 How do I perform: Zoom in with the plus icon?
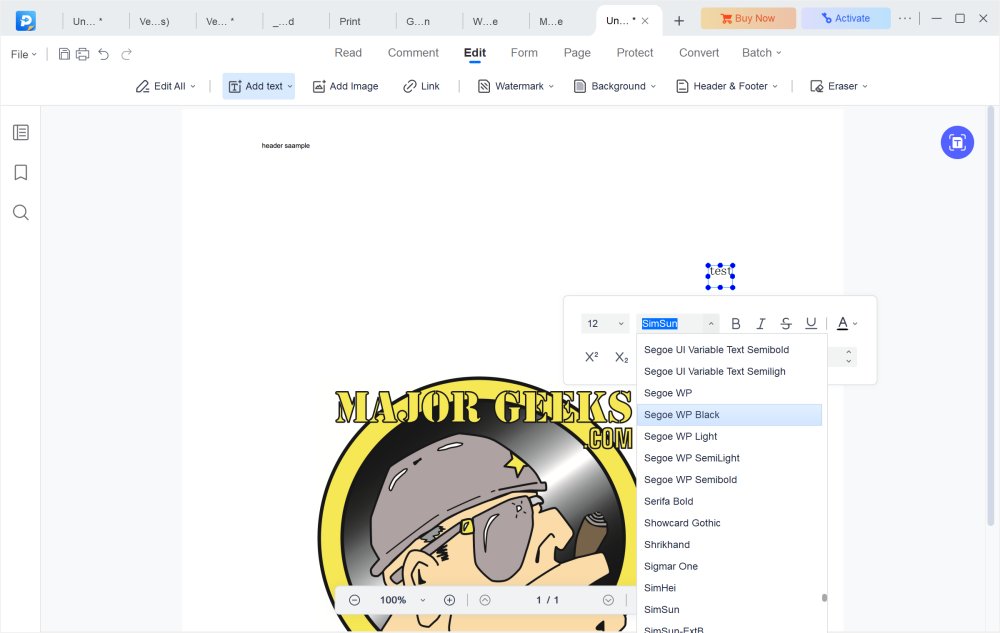point(449,600)
